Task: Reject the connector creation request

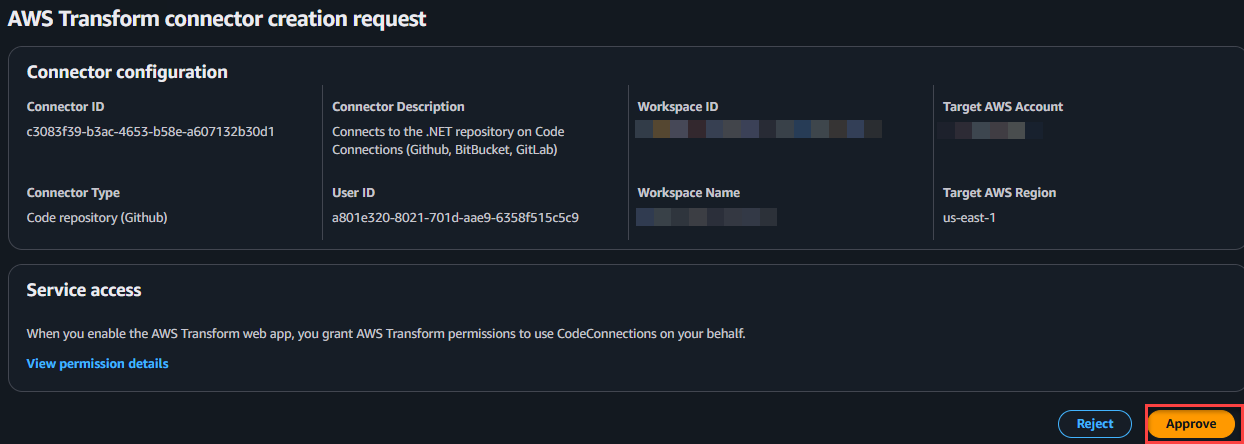Action: (x=1095, y=424)
